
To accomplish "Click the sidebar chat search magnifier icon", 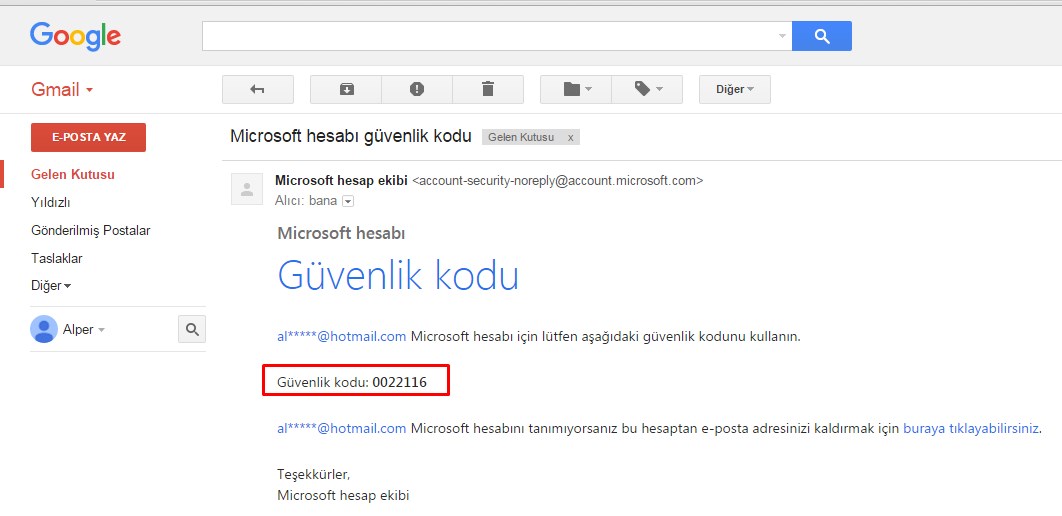I will [x=191, y=329].
